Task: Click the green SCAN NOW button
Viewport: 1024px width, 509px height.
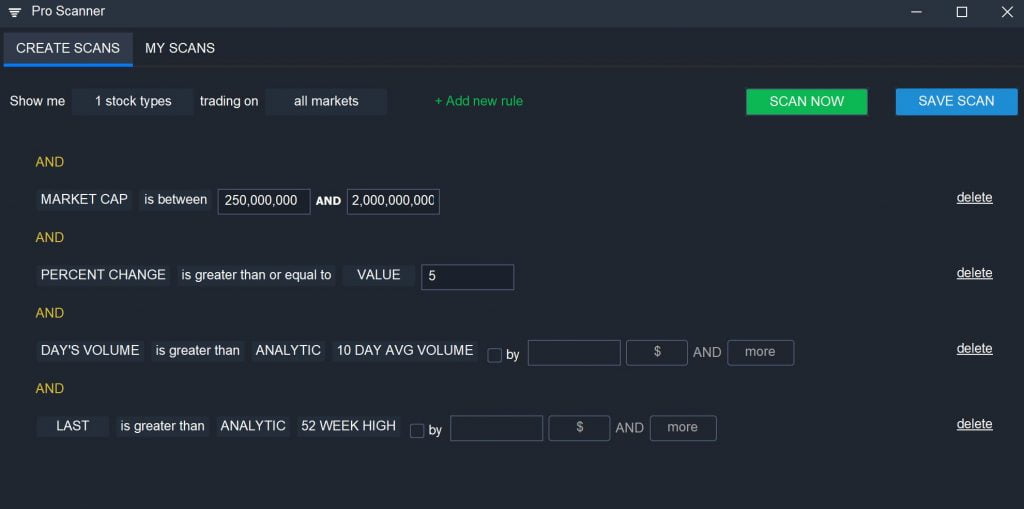Action: pos(806,102)
